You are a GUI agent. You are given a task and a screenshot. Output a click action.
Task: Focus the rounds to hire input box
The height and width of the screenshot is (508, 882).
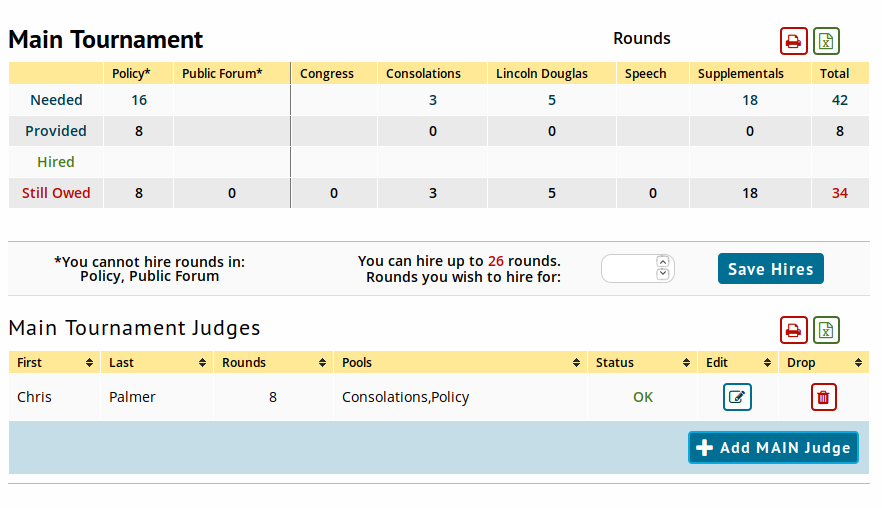tap(628, 268)
